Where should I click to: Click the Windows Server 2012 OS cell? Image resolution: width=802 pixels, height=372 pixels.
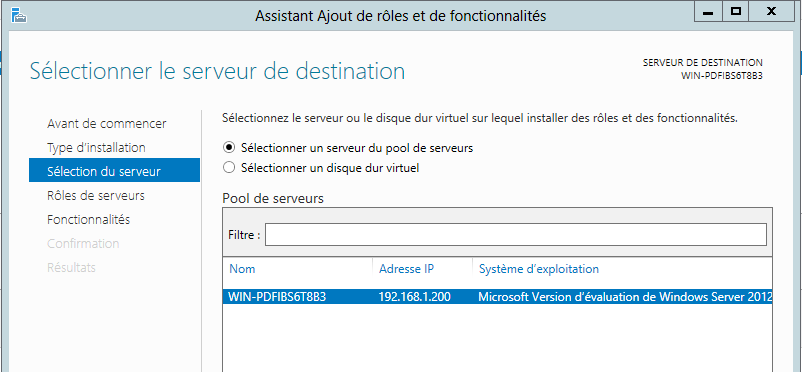[625, 297]
